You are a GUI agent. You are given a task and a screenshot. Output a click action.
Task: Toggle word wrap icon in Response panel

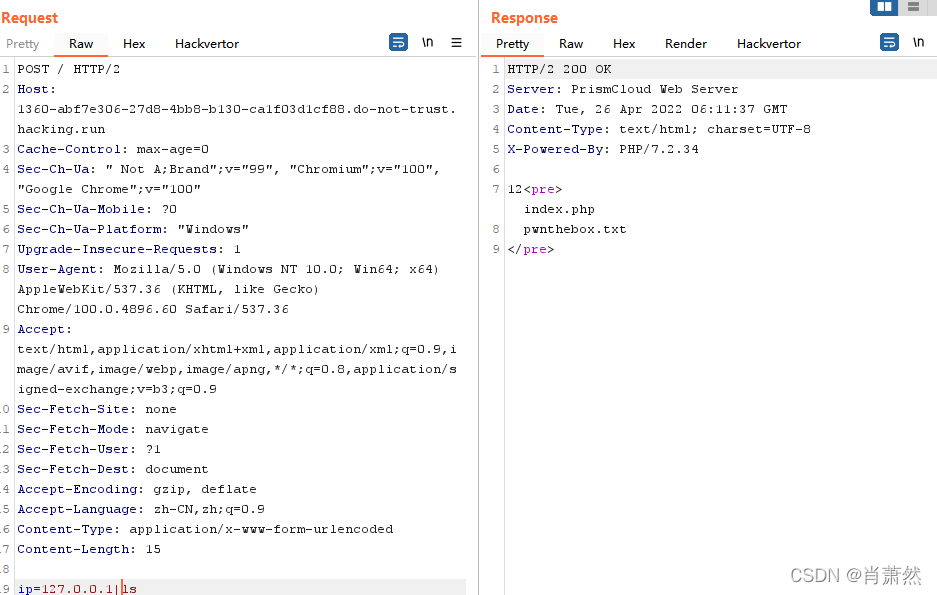(x=889, y=42)
